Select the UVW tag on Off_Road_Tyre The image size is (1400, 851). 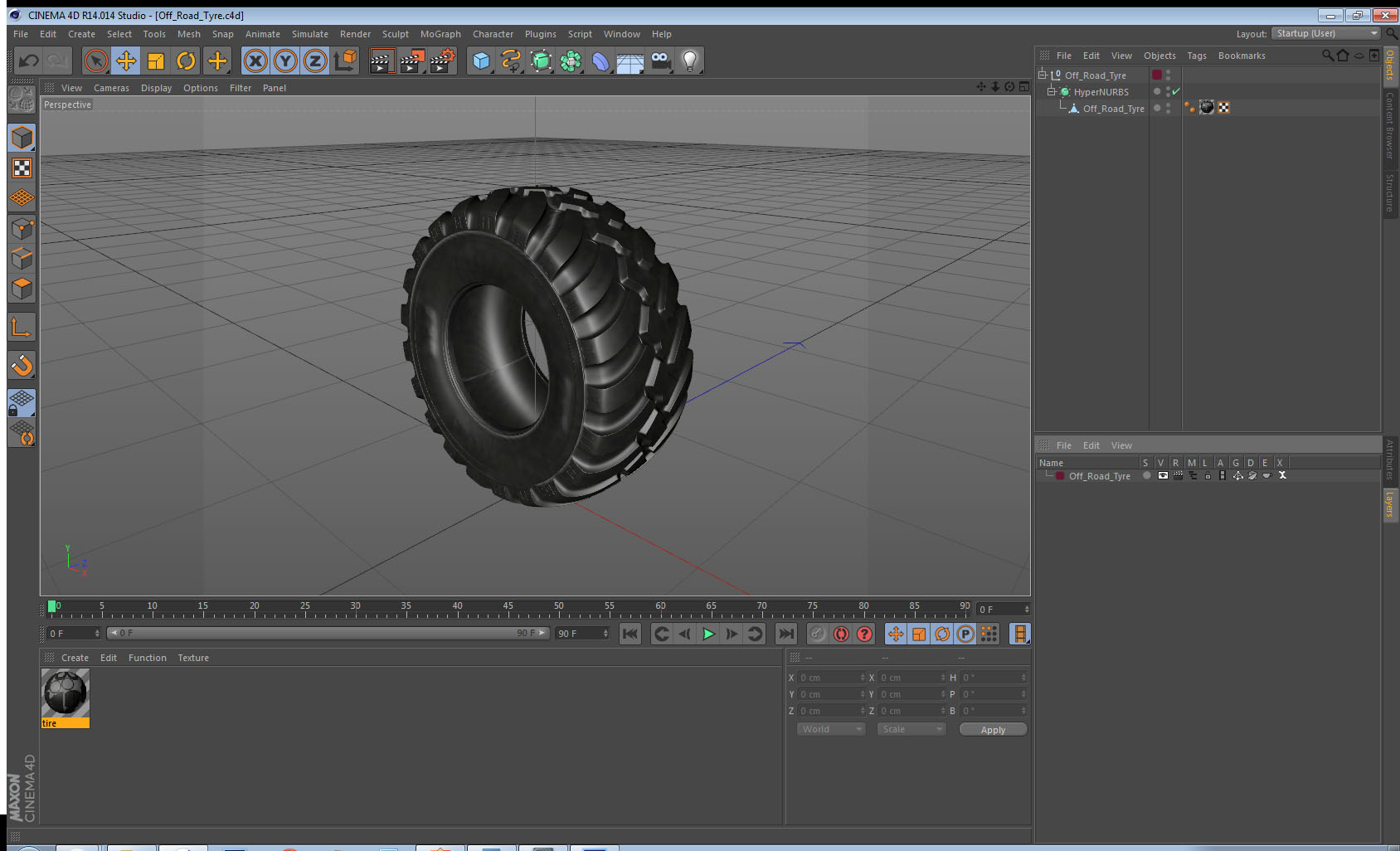pos(1224,107)
